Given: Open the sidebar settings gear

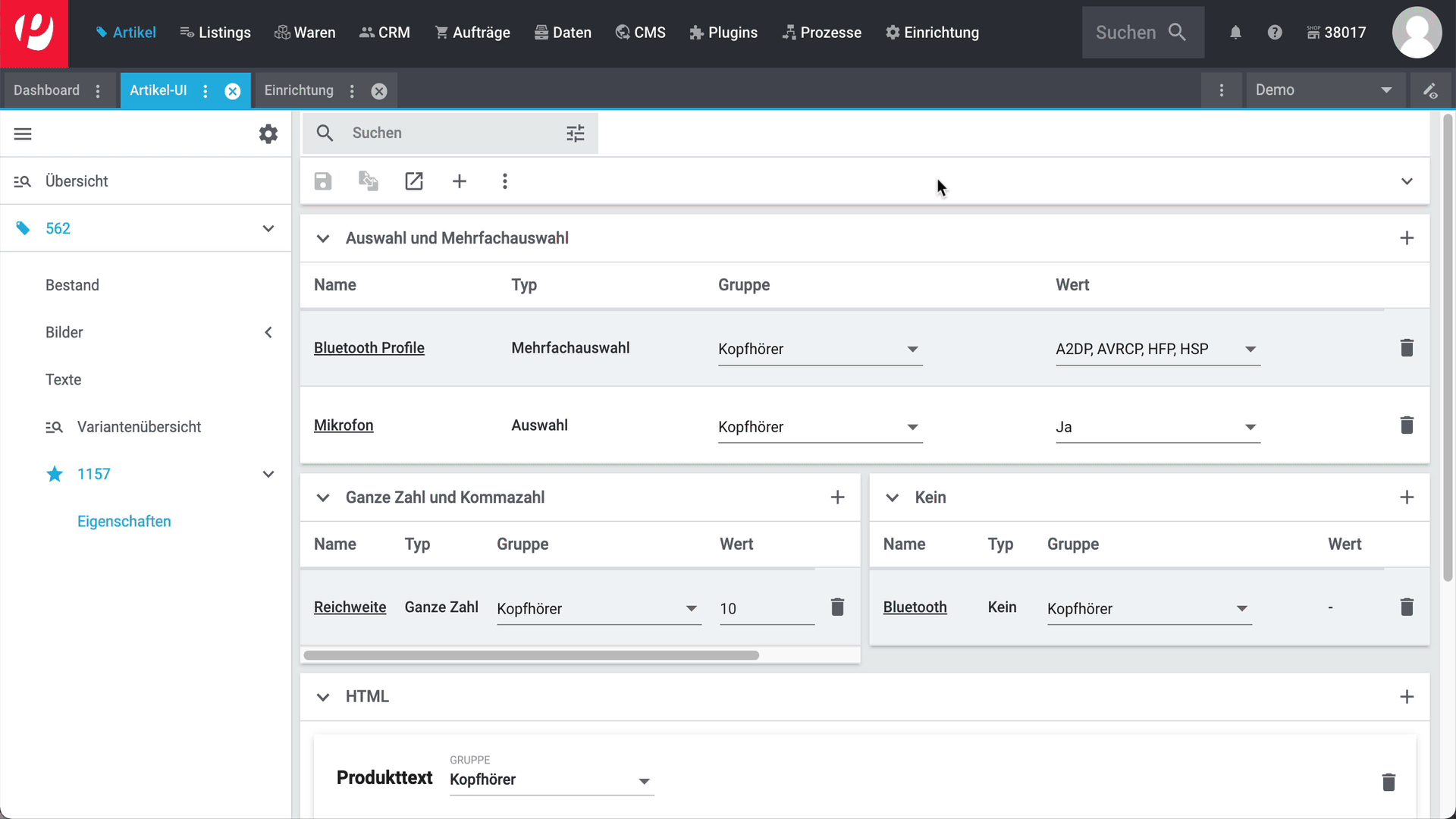Looking at the screenshot, I should coord(268,134).
